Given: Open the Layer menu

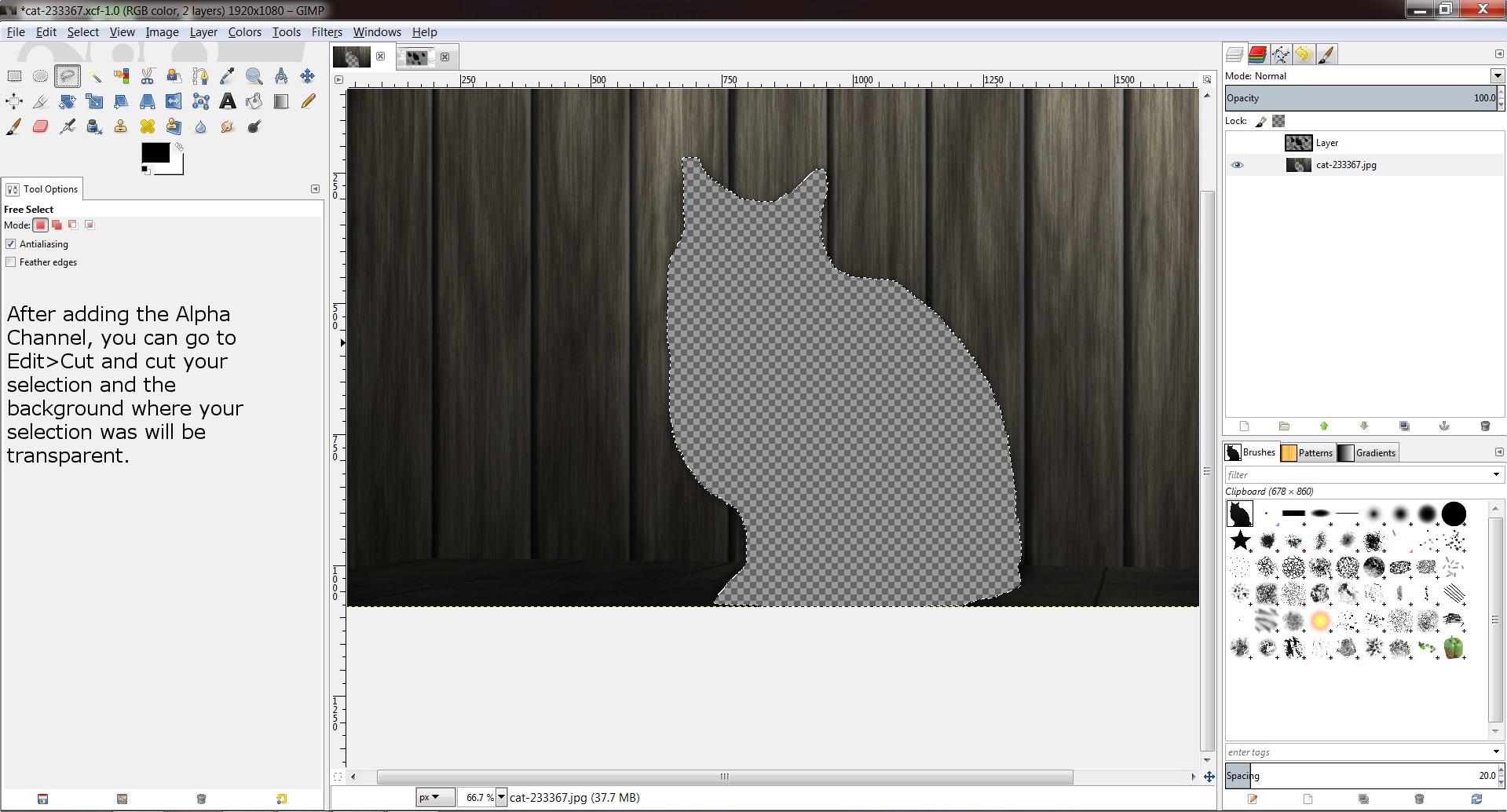Looking at the screenshot, I should coord(203,32).
